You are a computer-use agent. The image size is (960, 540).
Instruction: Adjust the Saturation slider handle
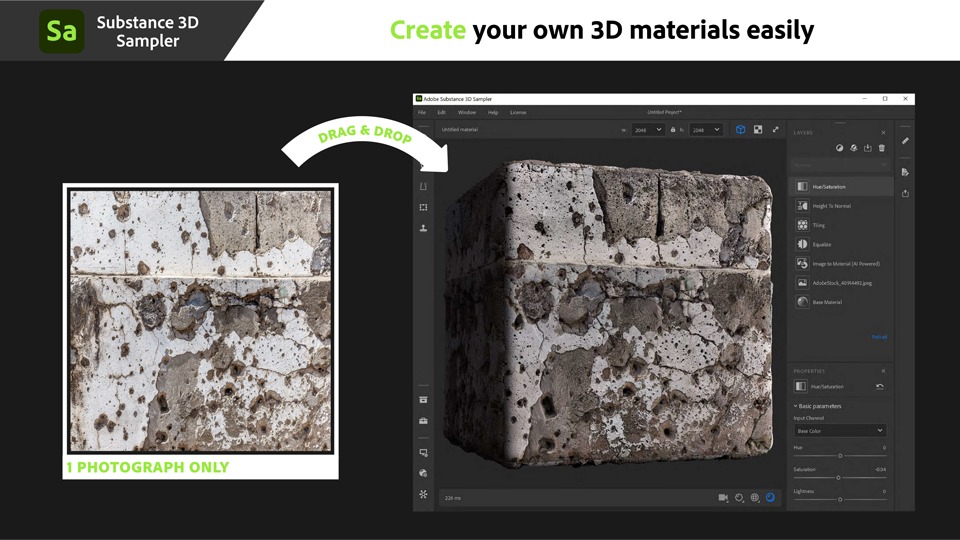[x=838, y=478]
